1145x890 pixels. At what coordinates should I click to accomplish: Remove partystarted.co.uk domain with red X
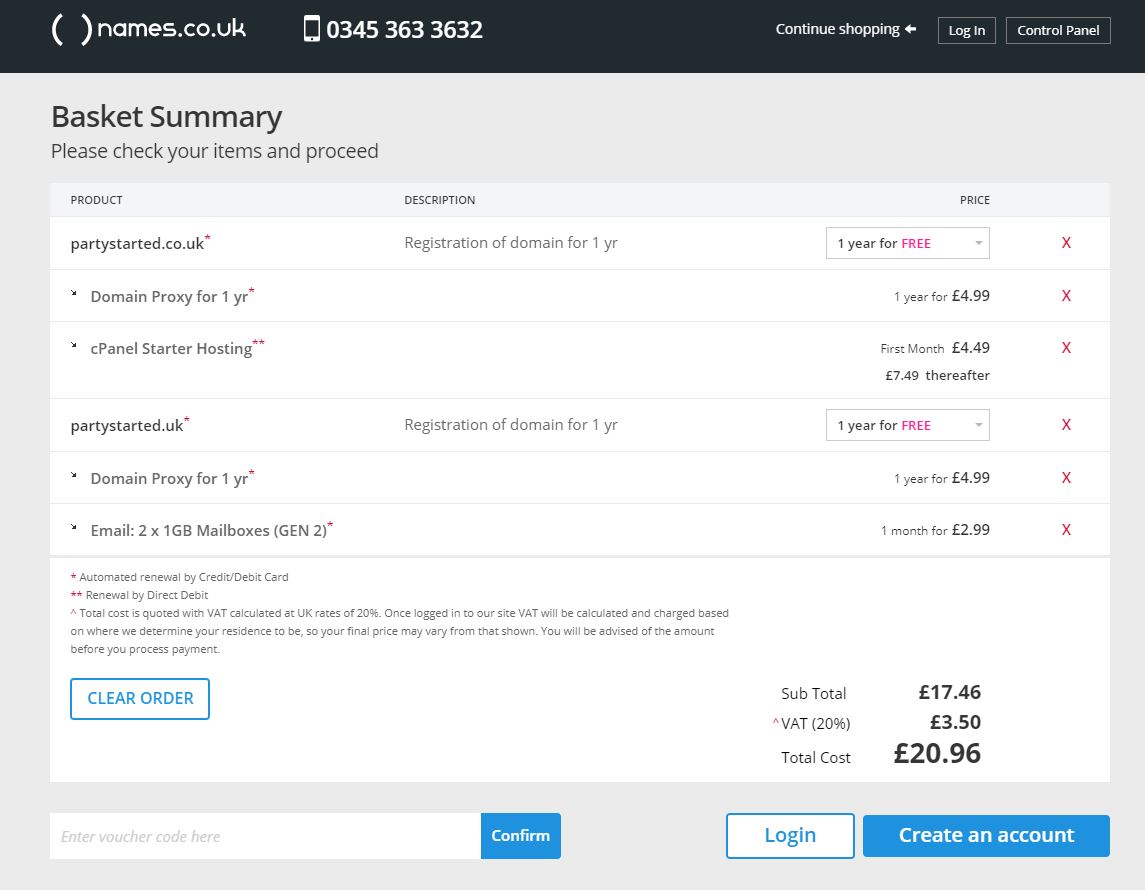point(1066,243)
